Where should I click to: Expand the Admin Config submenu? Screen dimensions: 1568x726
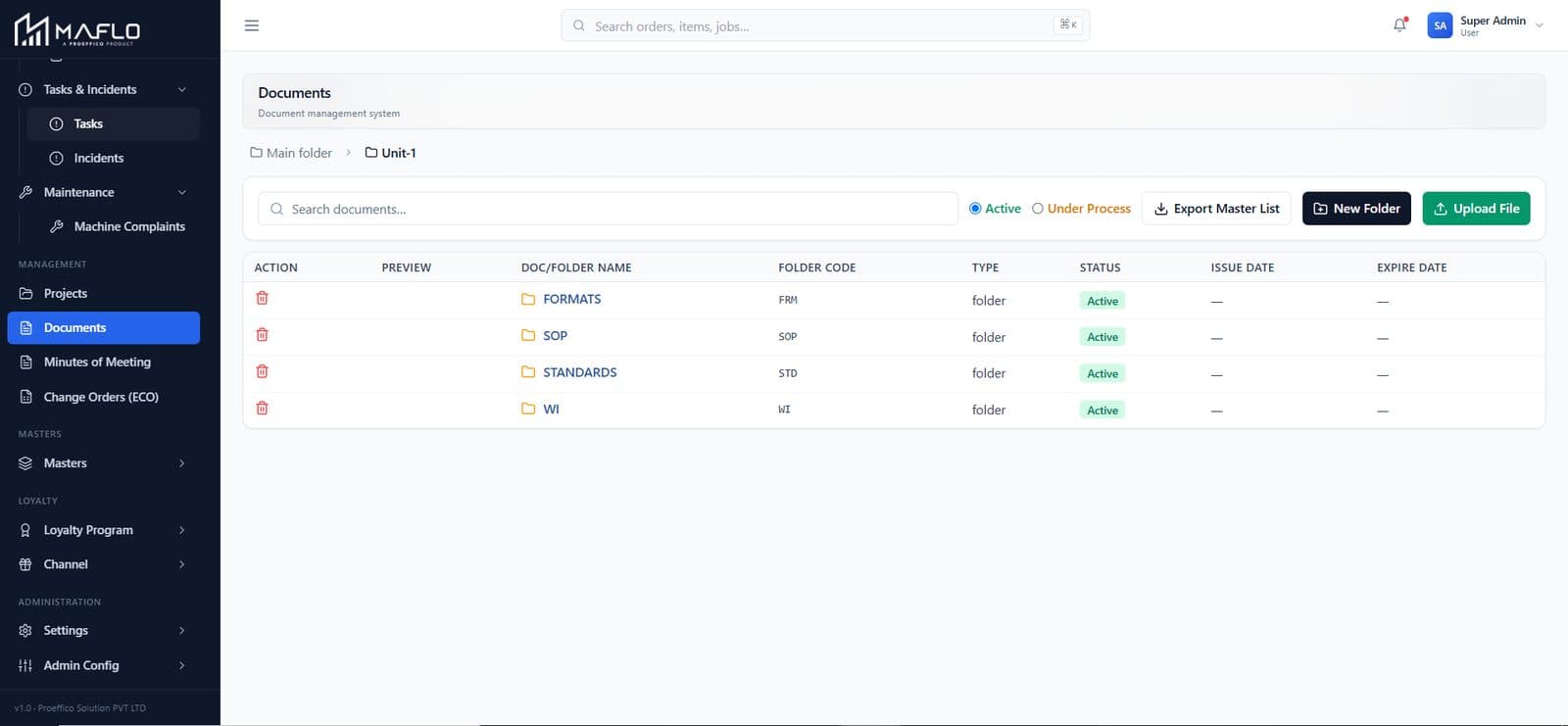[x=182, y=665]
